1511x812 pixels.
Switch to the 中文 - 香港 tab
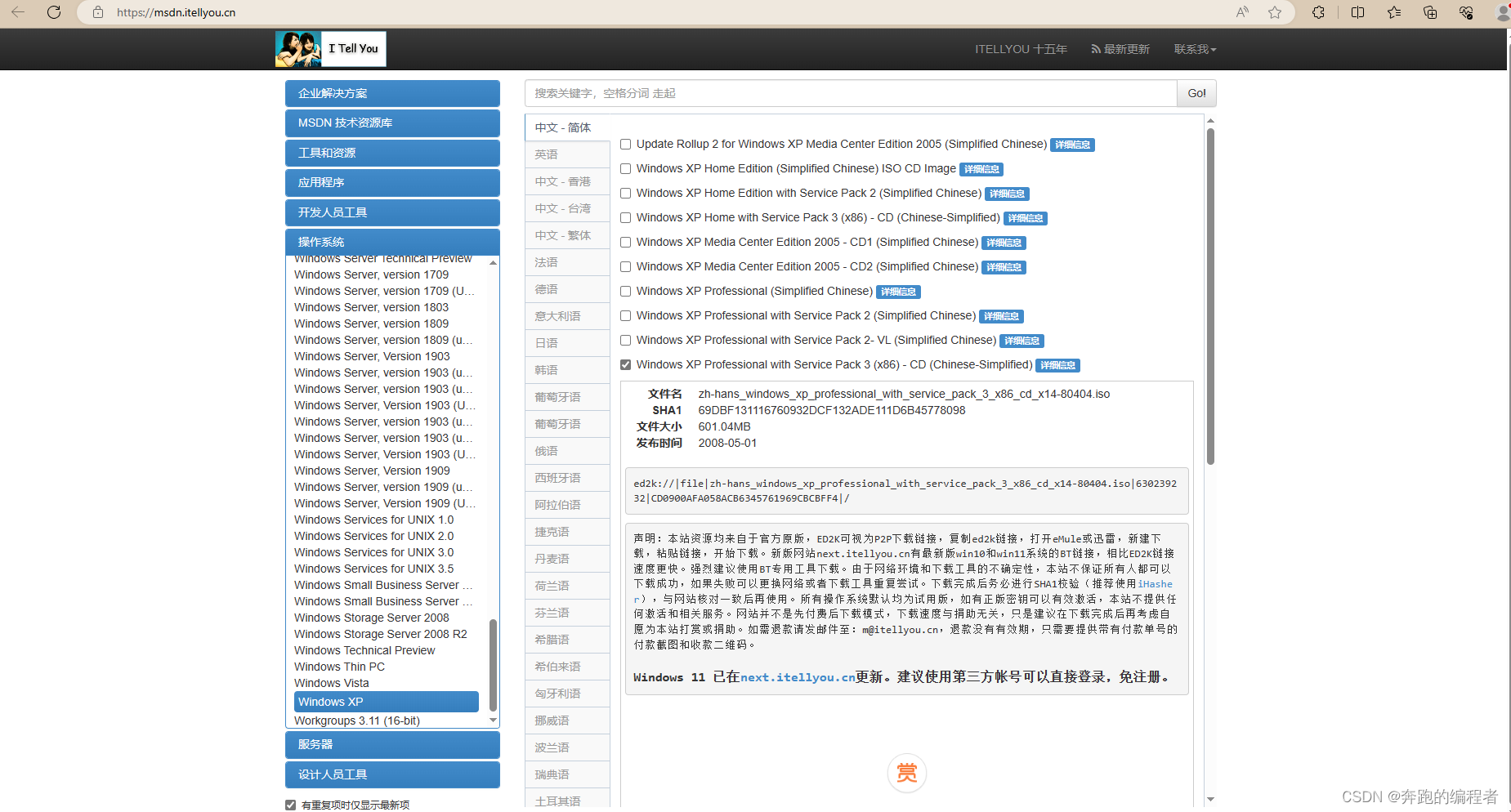coord(567,181)
